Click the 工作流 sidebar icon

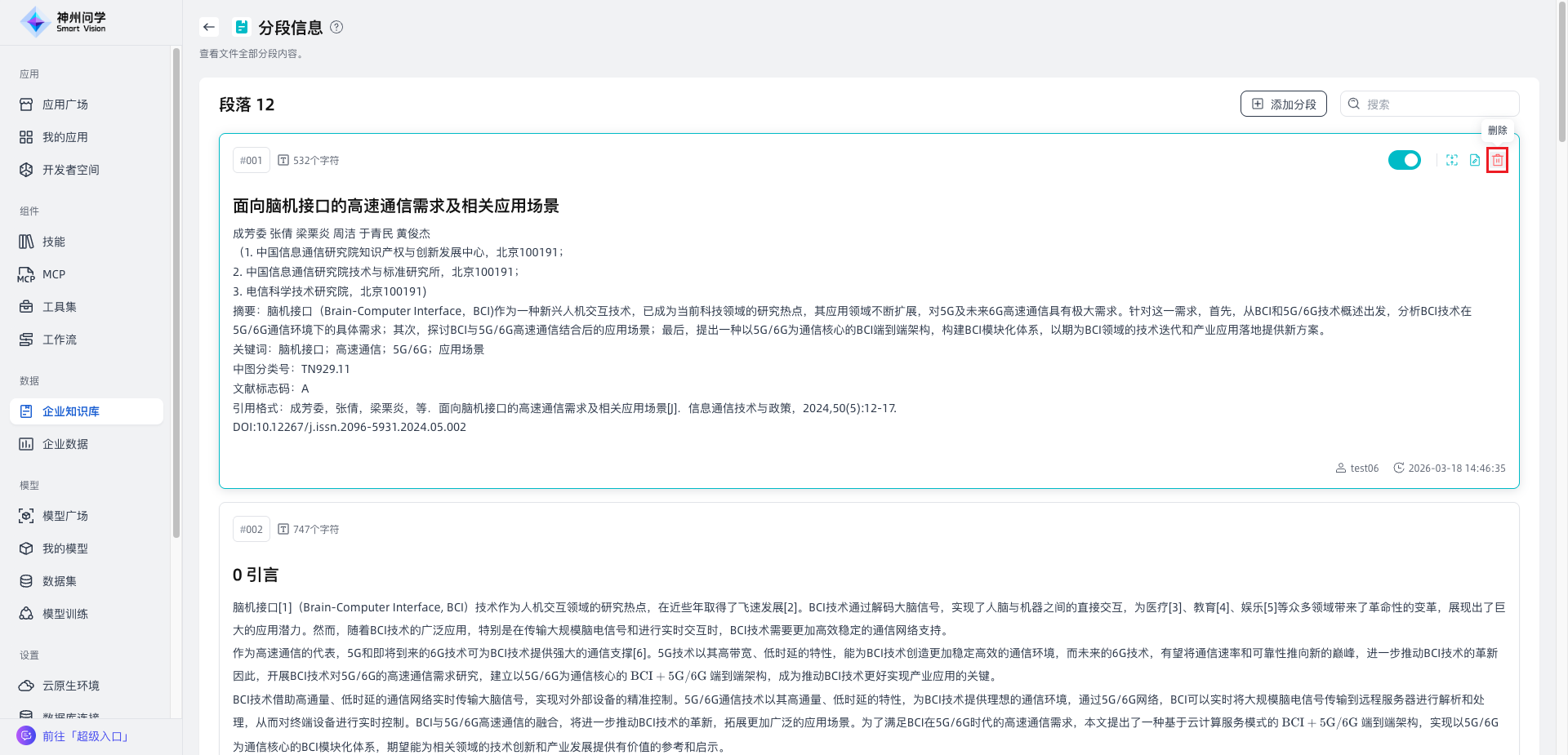[x=26, y=340]
